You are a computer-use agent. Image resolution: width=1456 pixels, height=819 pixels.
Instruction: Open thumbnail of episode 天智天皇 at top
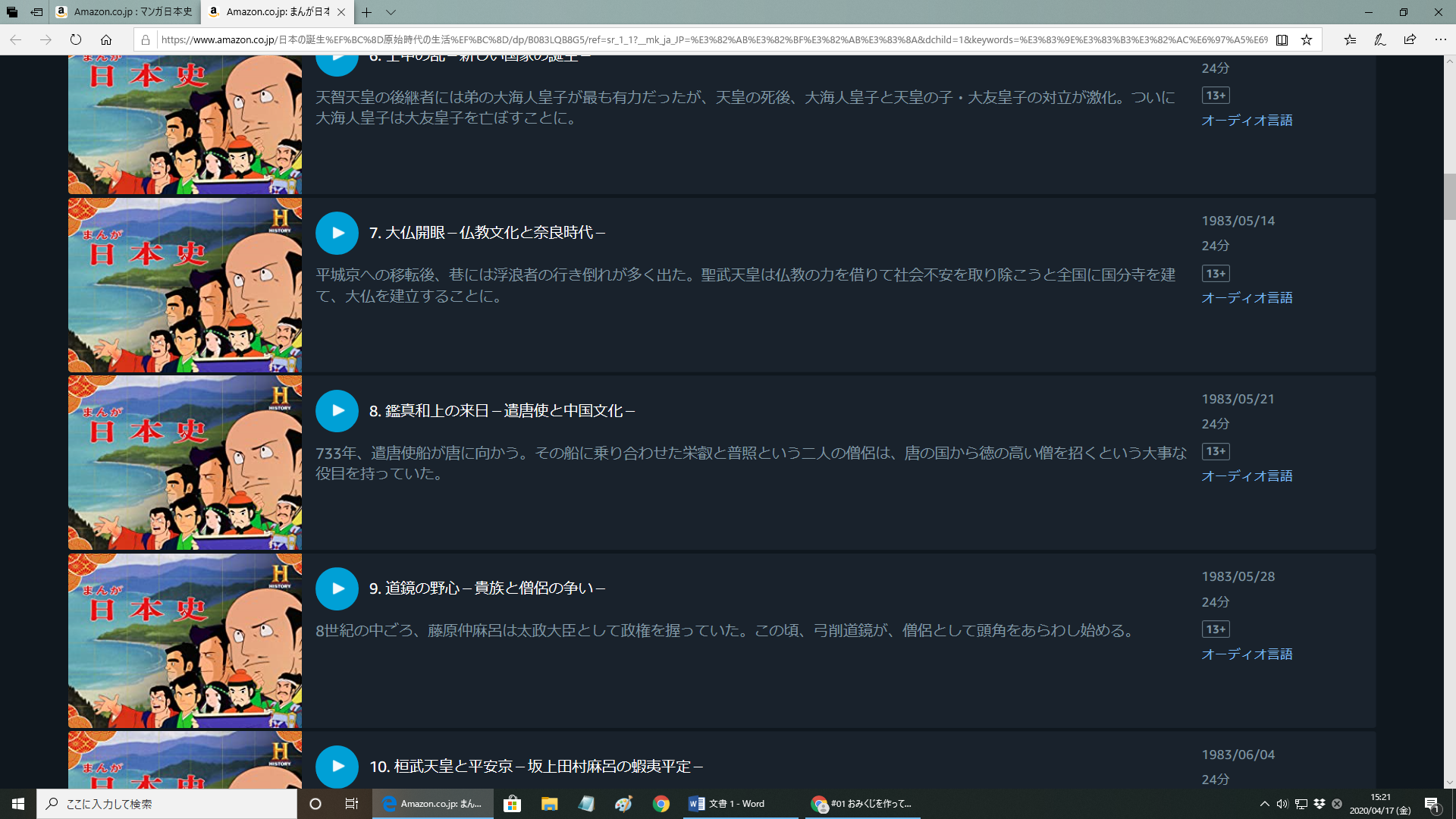pyautogui.click(x=185, y=124)
